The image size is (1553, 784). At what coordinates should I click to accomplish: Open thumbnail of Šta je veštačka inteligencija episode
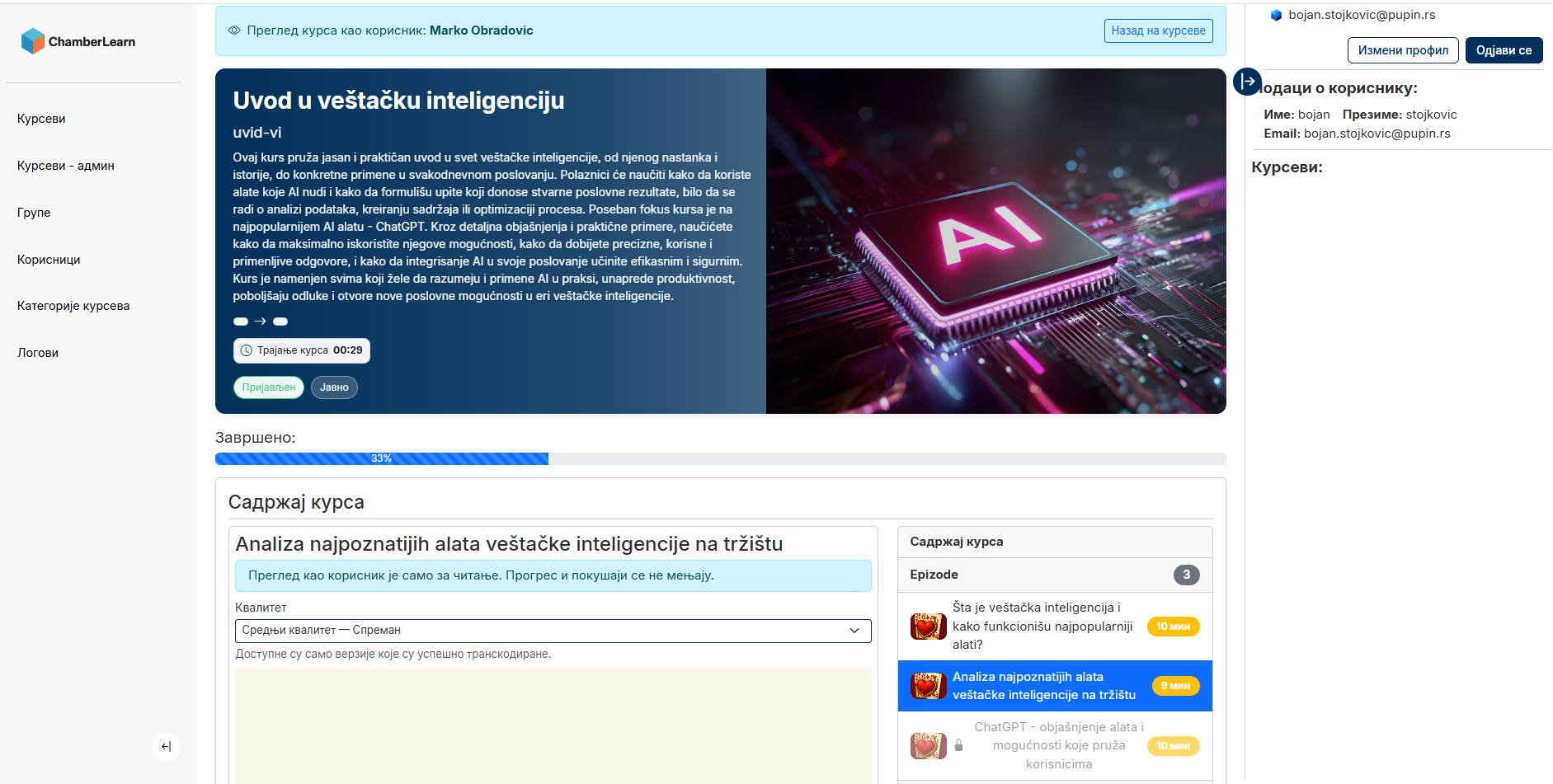coord(928,627)
